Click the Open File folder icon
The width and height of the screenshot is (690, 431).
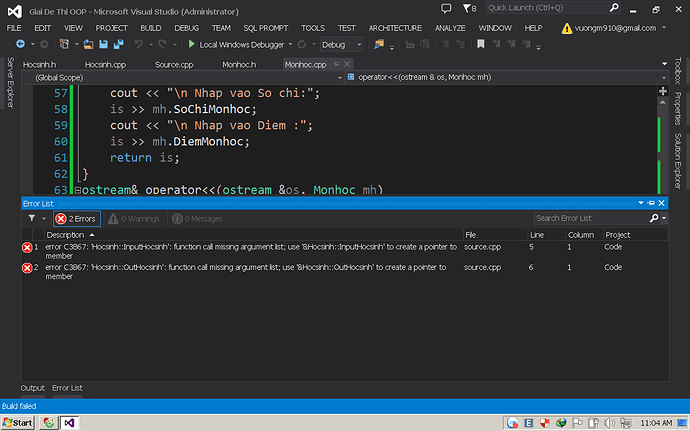click(x=89, y=45)
